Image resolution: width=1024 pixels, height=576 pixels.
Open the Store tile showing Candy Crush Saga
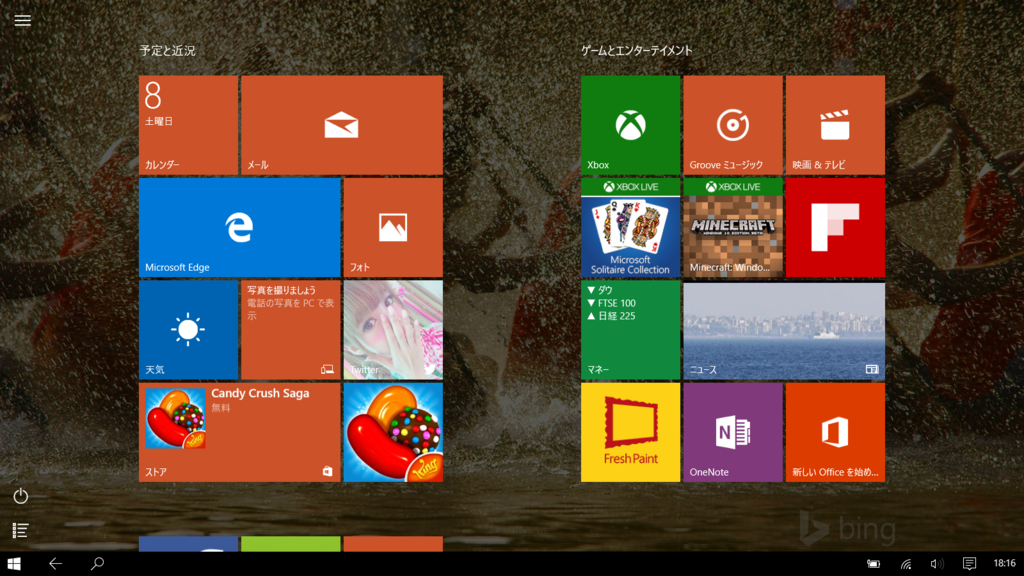[240, 432]
